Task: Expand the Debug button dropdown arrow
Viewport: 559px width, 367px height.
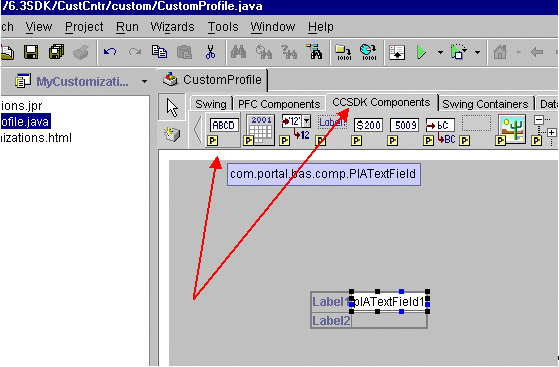Action: (477, 52)
